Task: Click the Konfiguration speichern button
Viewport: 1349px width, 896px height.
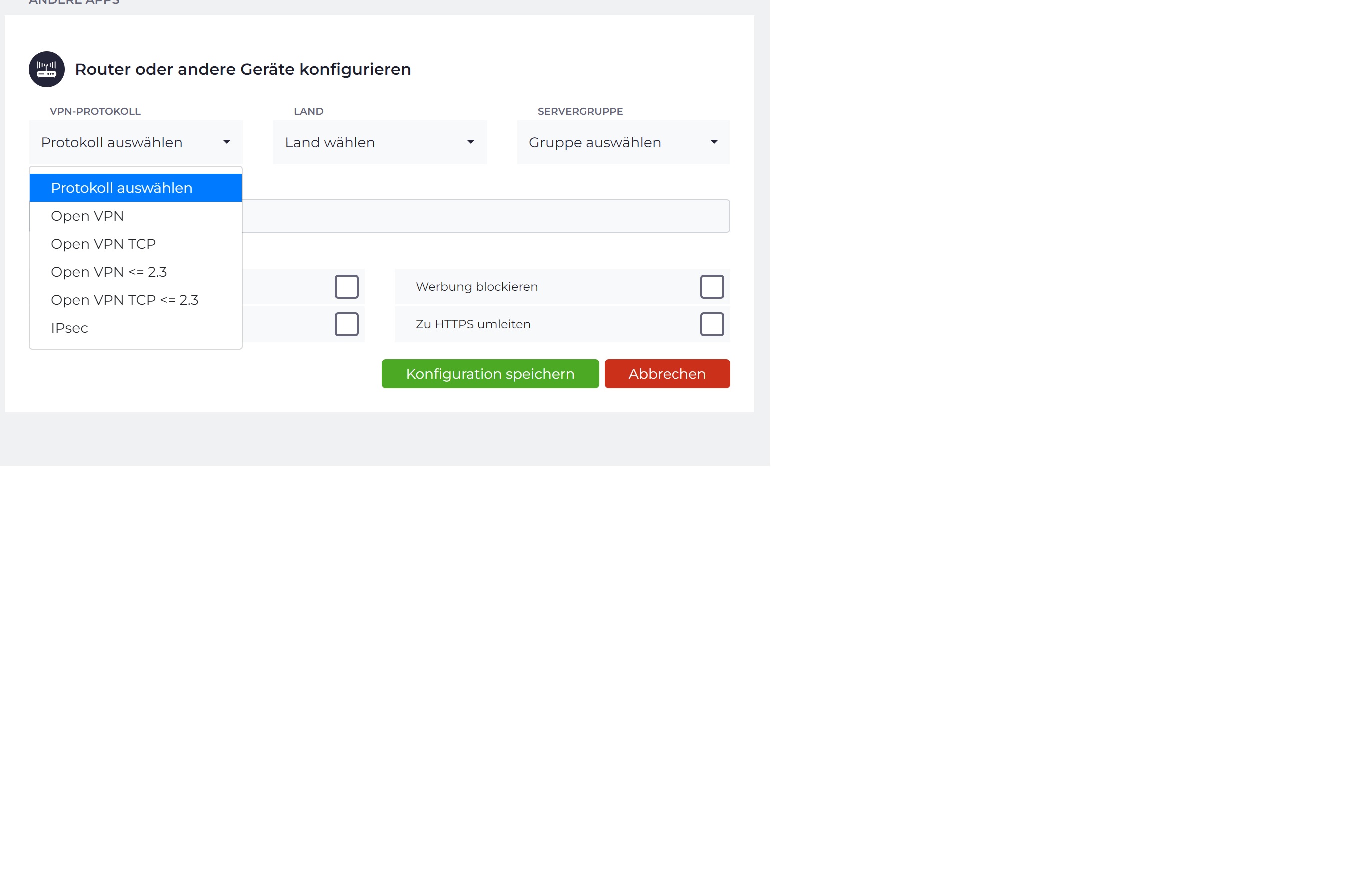Action: tap(490, 374)
